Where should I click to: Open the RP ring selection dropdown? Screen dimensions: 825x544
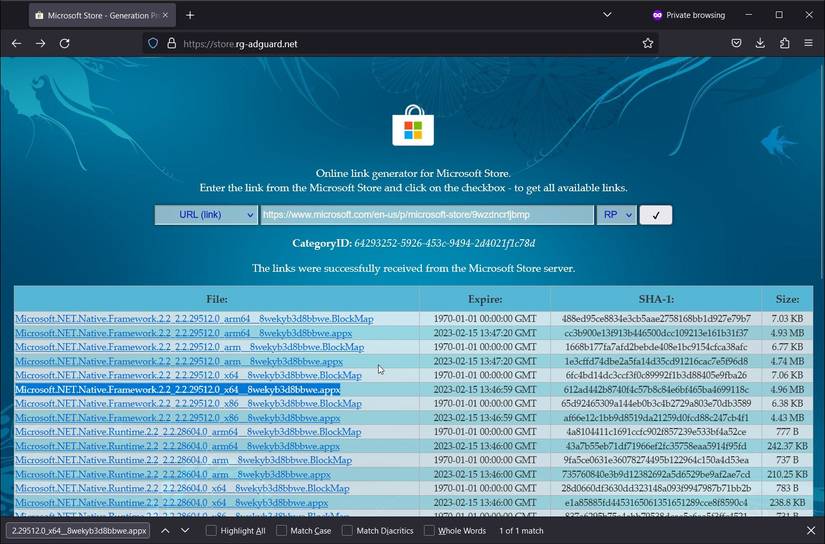click(x=616, y=215)
